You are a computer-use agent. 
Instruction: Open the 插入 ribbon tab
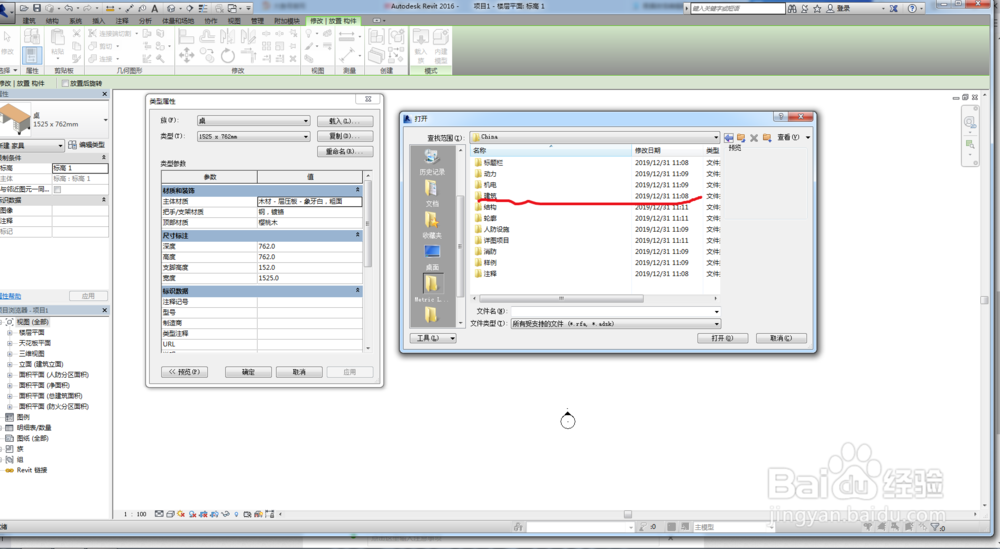[98, 21]
